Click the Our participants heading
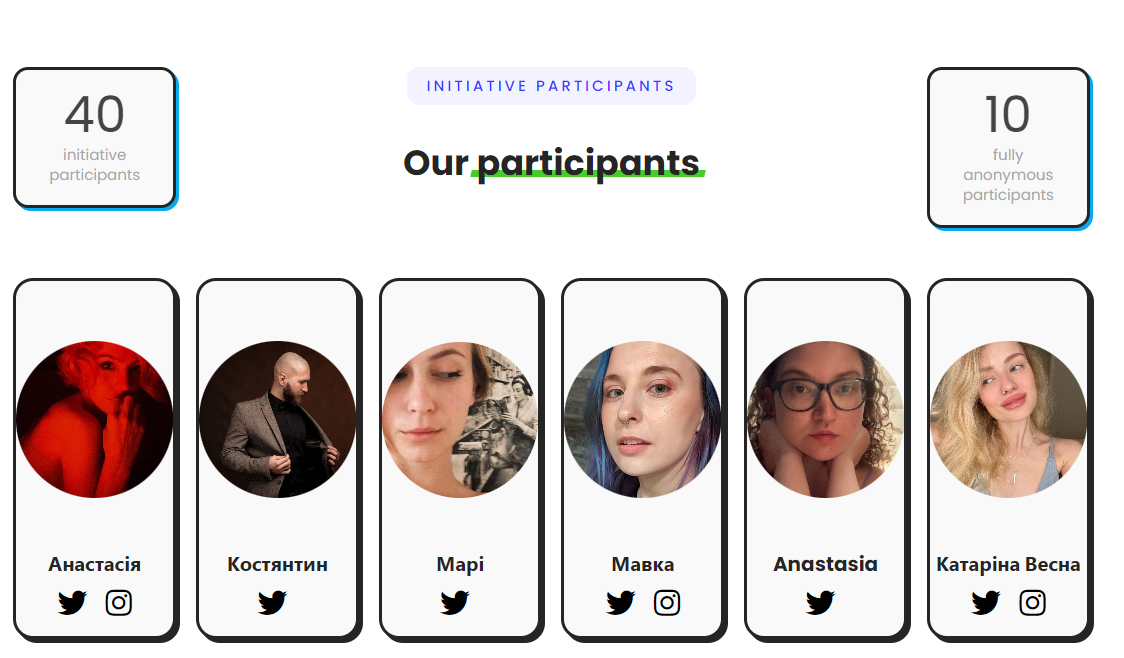Screen dimensions: 1124x658 click(552, 163)
